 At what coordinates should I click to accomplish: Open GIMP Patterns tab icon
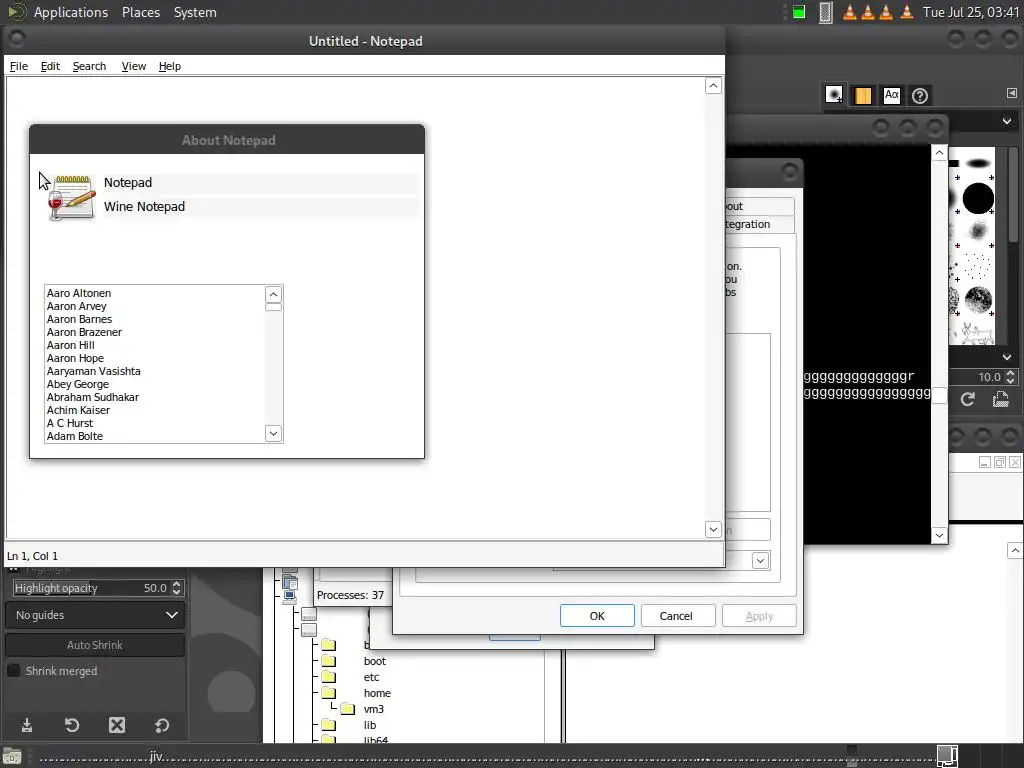(863, 95)
